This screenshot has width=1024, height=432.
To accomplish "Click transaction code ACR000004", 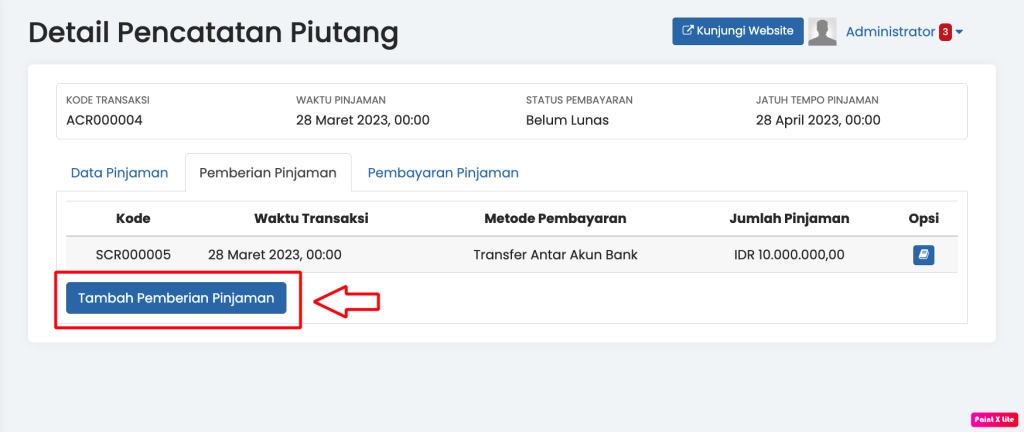I will (104, 121).
